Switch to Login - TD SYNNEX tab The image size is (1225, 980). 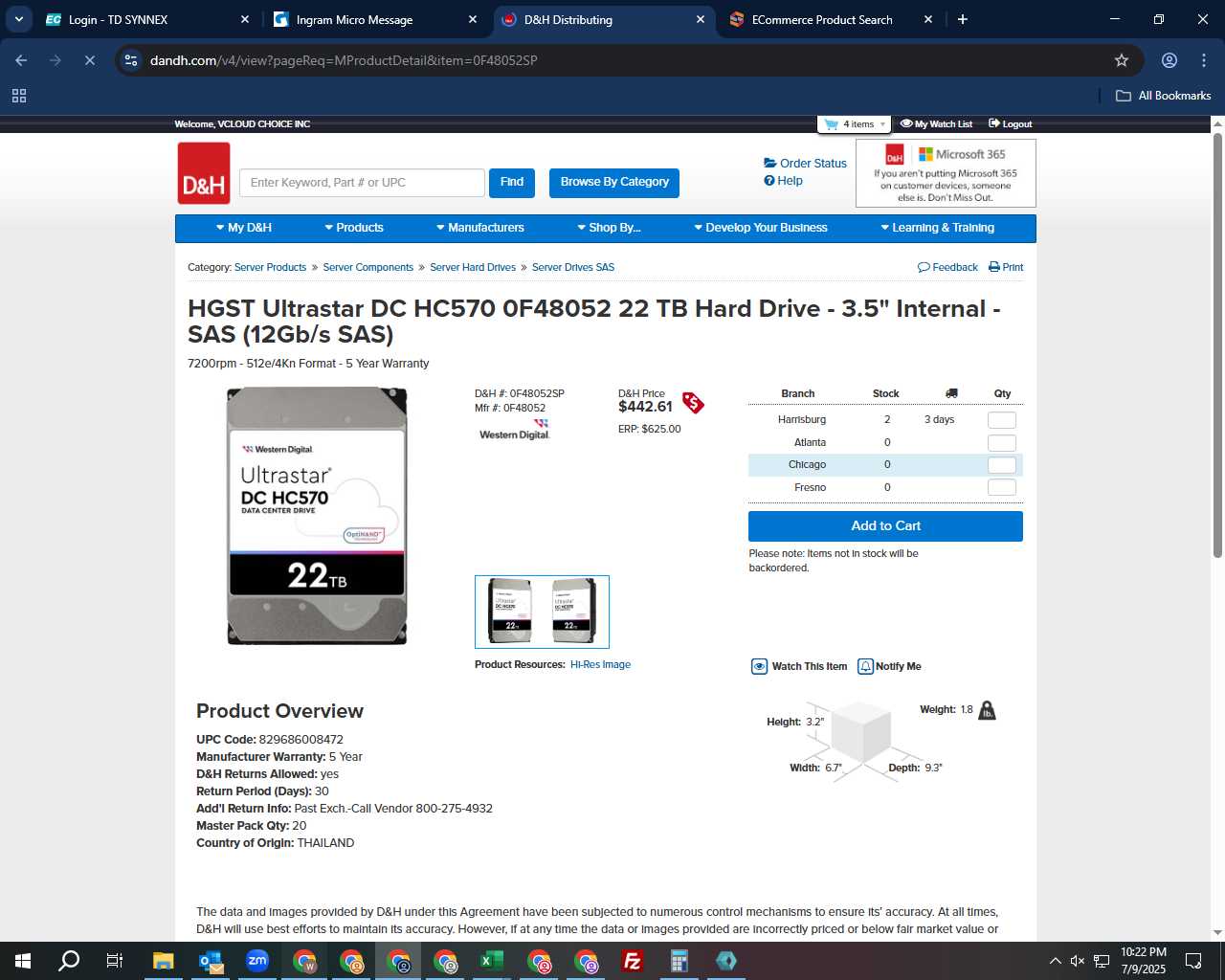147,19
